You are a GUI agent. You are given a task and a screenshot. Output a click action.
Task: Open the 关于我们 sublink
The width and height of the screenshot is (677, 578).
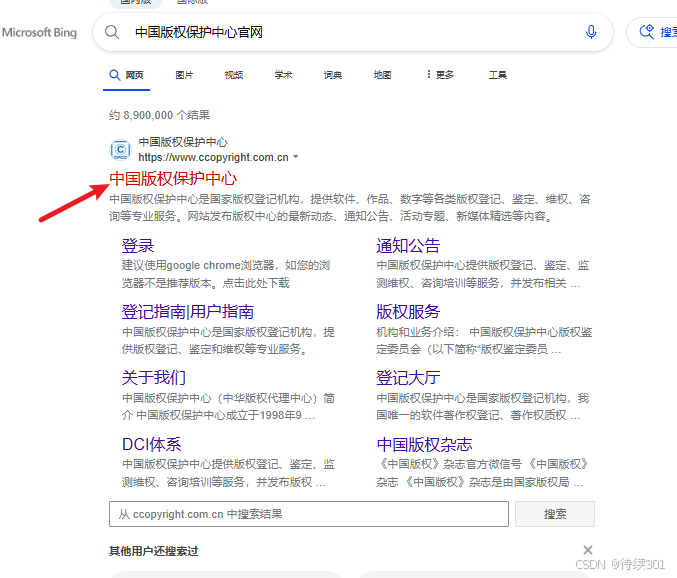[154, 378]
